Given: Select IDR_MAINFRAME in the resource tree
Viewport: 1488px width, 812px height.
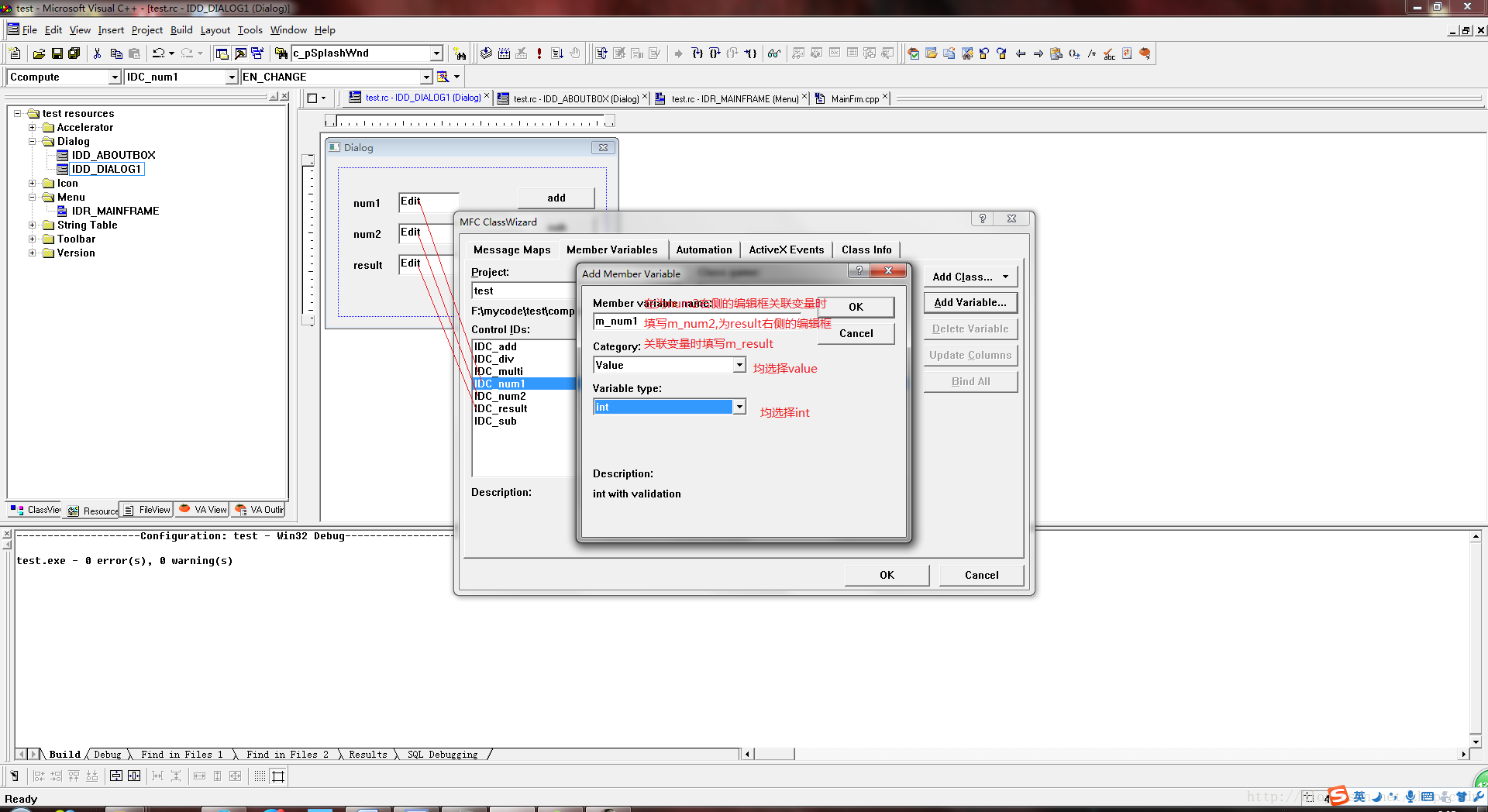Looking at the screenshot, I should coord(115,211).
